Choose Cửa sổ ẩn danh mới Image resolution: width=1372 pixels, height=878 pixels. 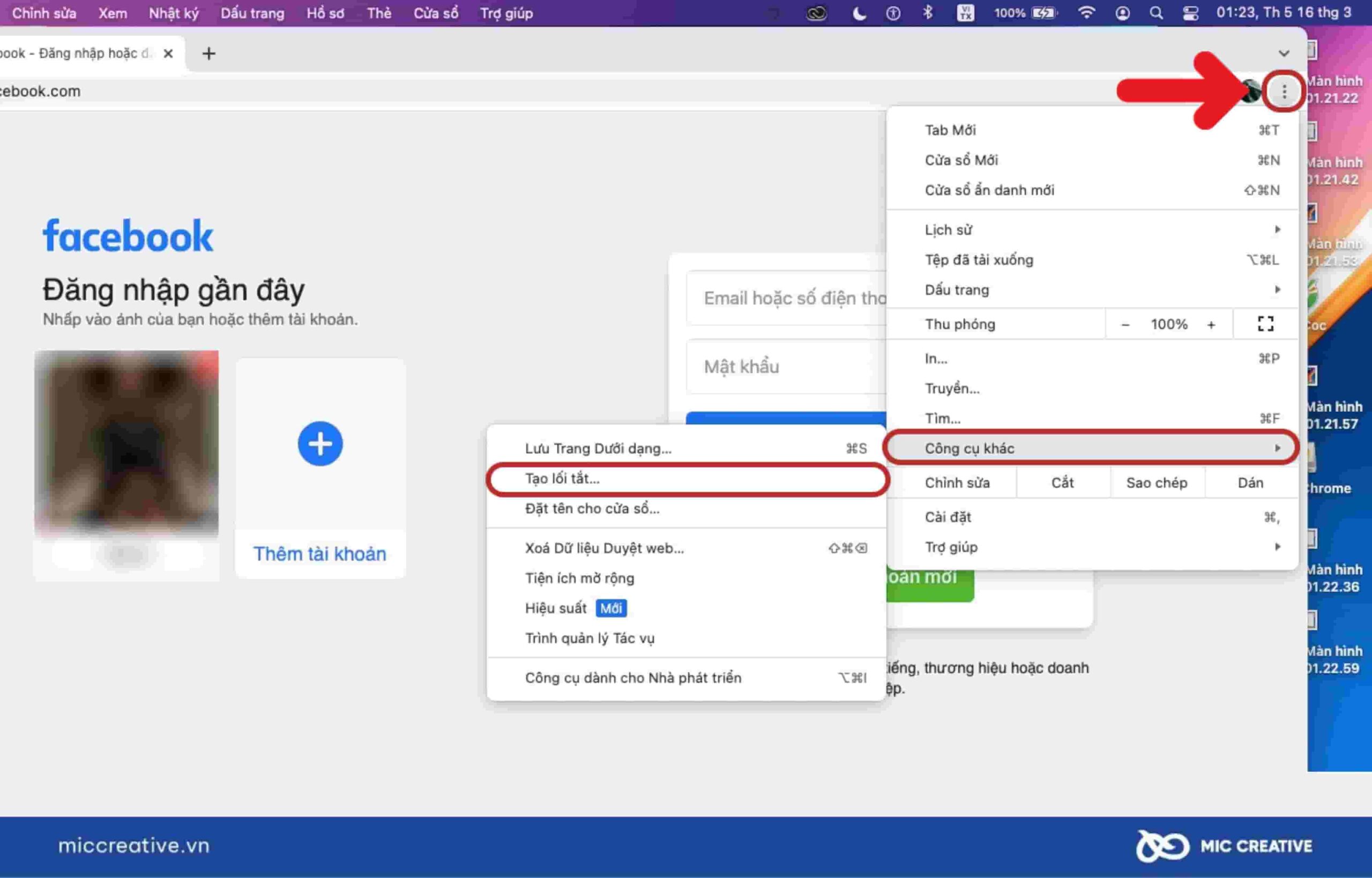[1092, 190]
